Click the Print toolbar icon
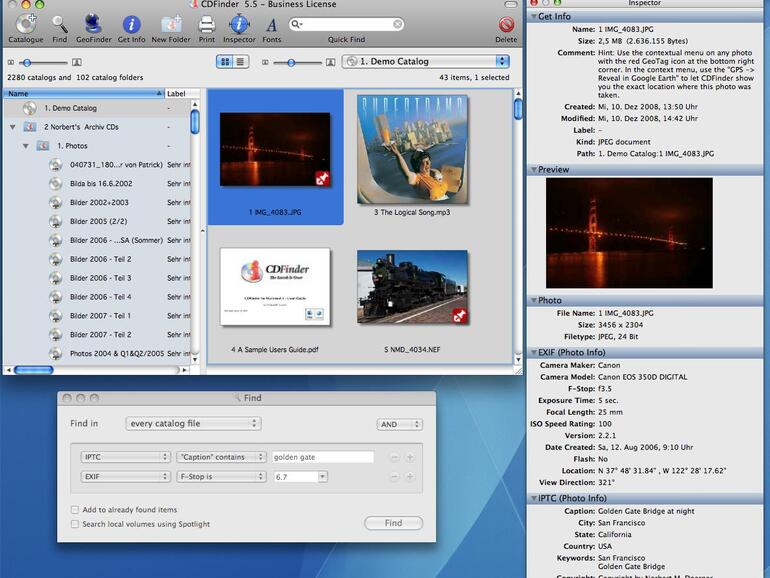The height and width of the screenshot is (578, 770). 206,24
